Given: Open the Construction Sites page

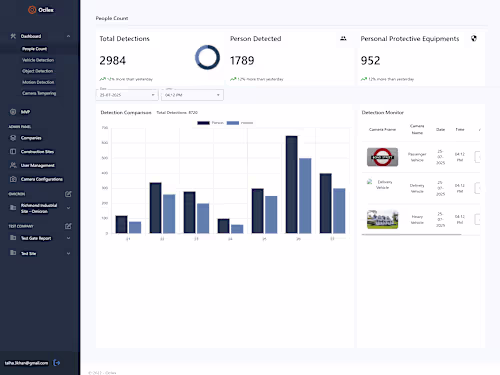Looking at the screenshot, I should (37, 152).
